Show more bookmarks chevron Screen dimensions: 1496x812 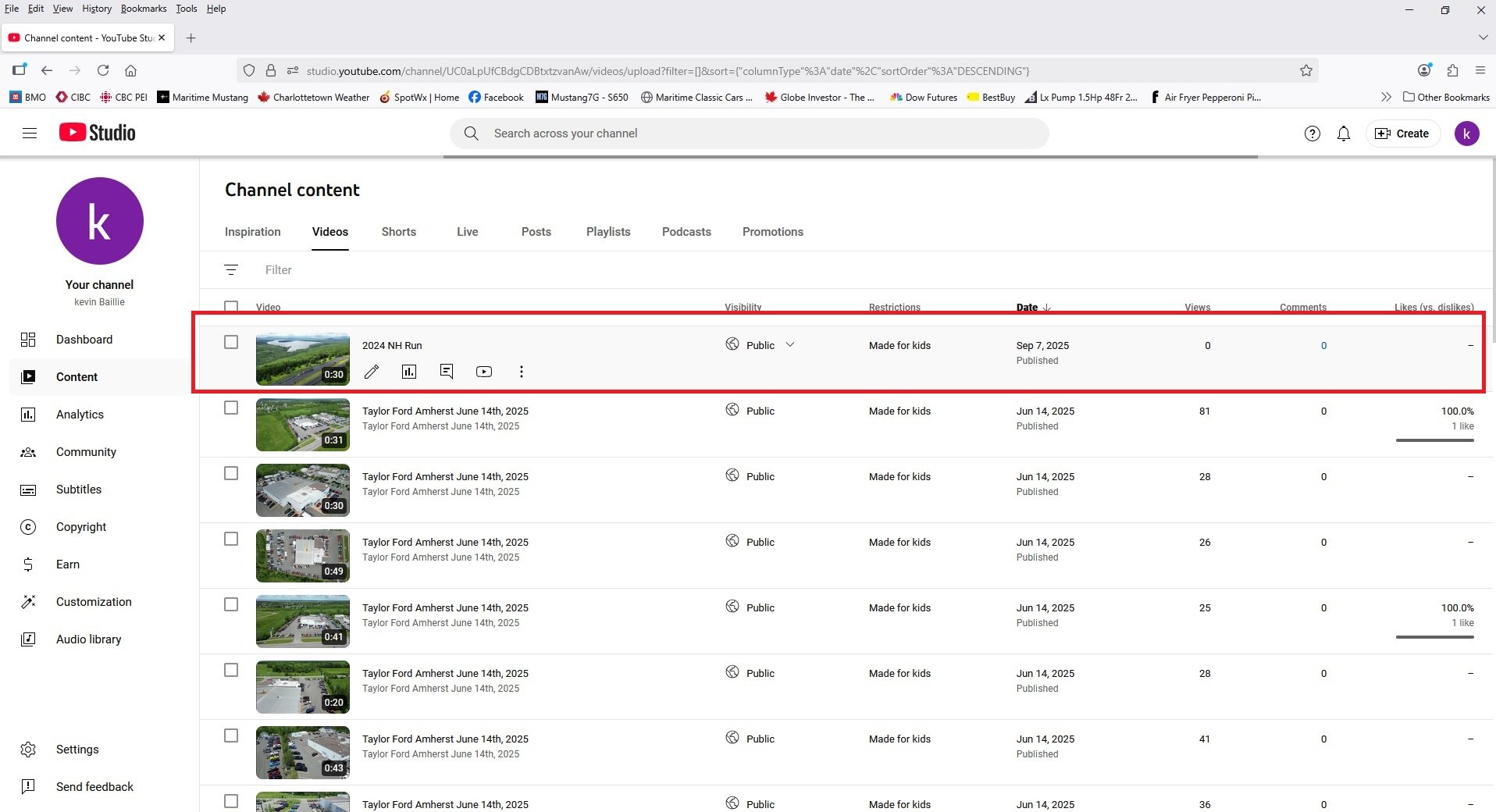click(x=1386, y=97)
